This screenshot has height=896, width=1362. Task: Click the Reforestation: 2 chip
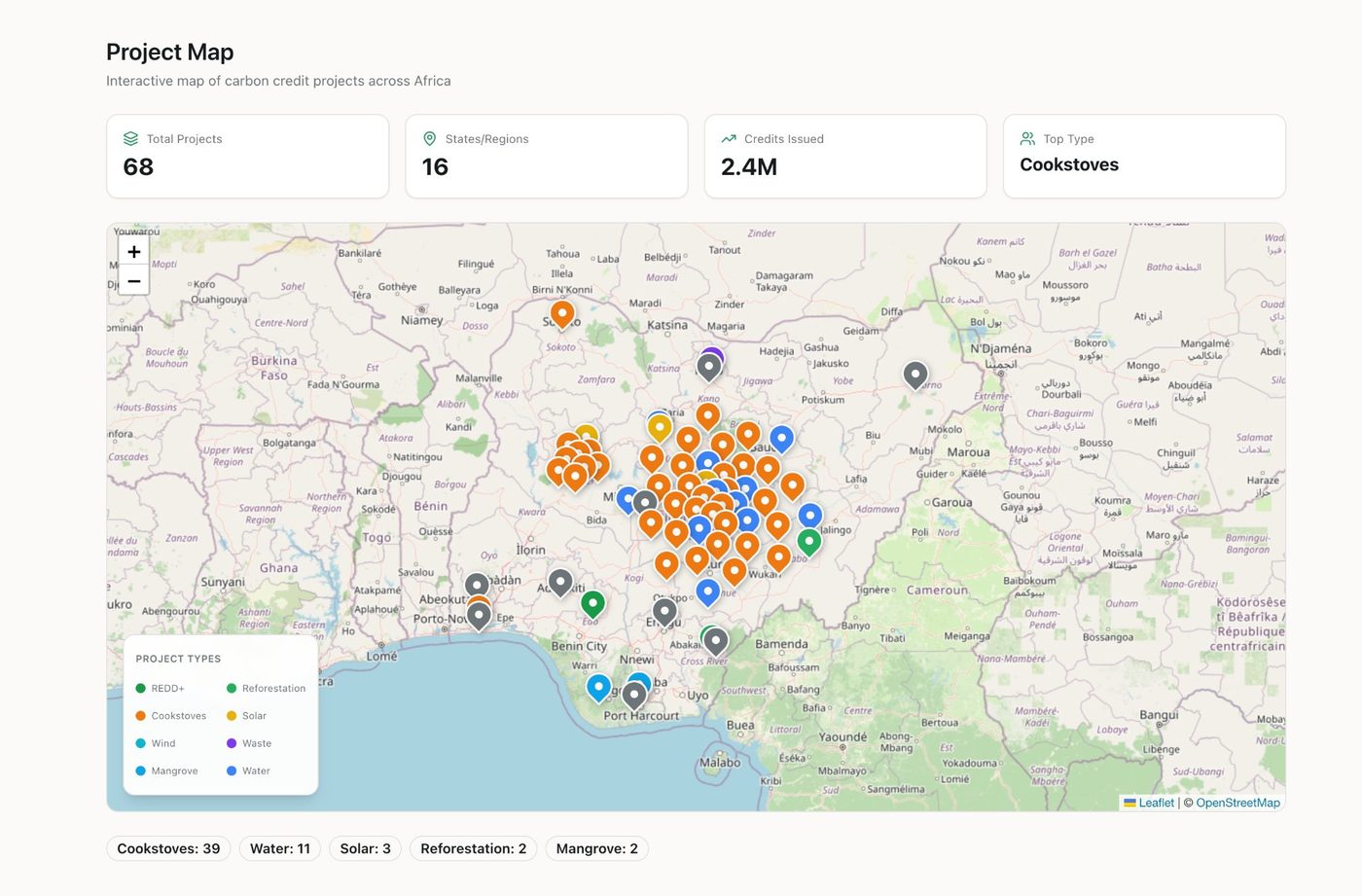(474, 849)
